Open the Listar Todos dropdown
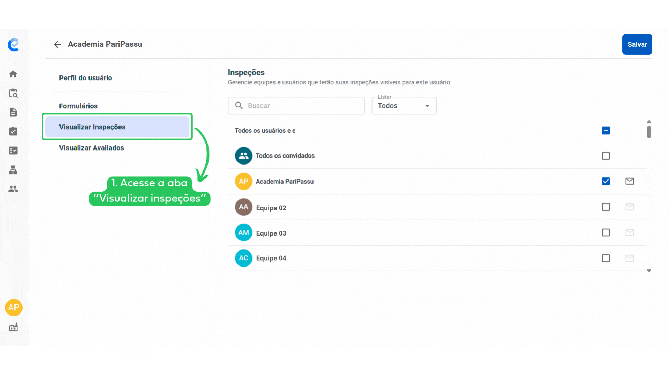The height and width of the screenshot is (376, 670). pos(404,106)
